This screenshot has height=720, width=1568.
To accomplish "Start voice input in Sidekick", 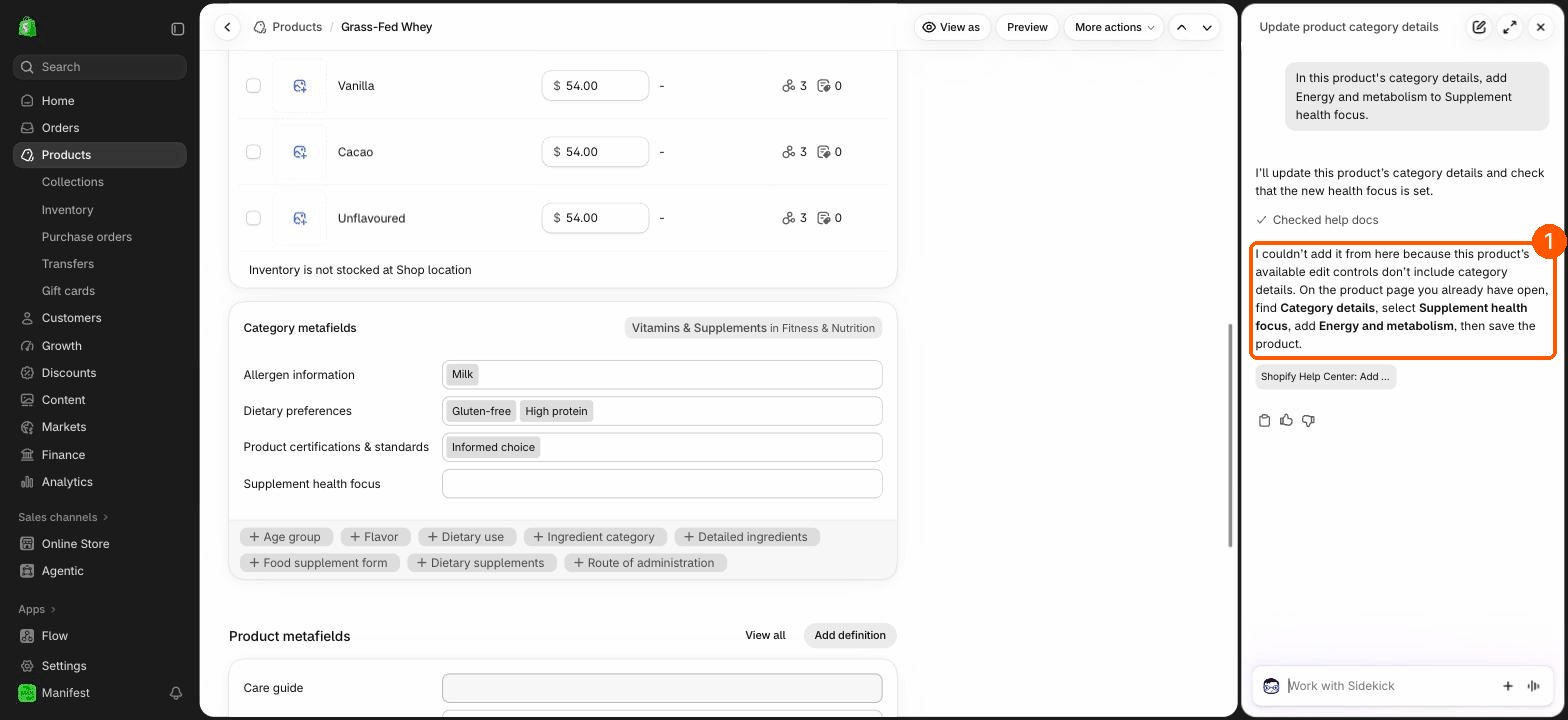I will tap(1534, 686).
